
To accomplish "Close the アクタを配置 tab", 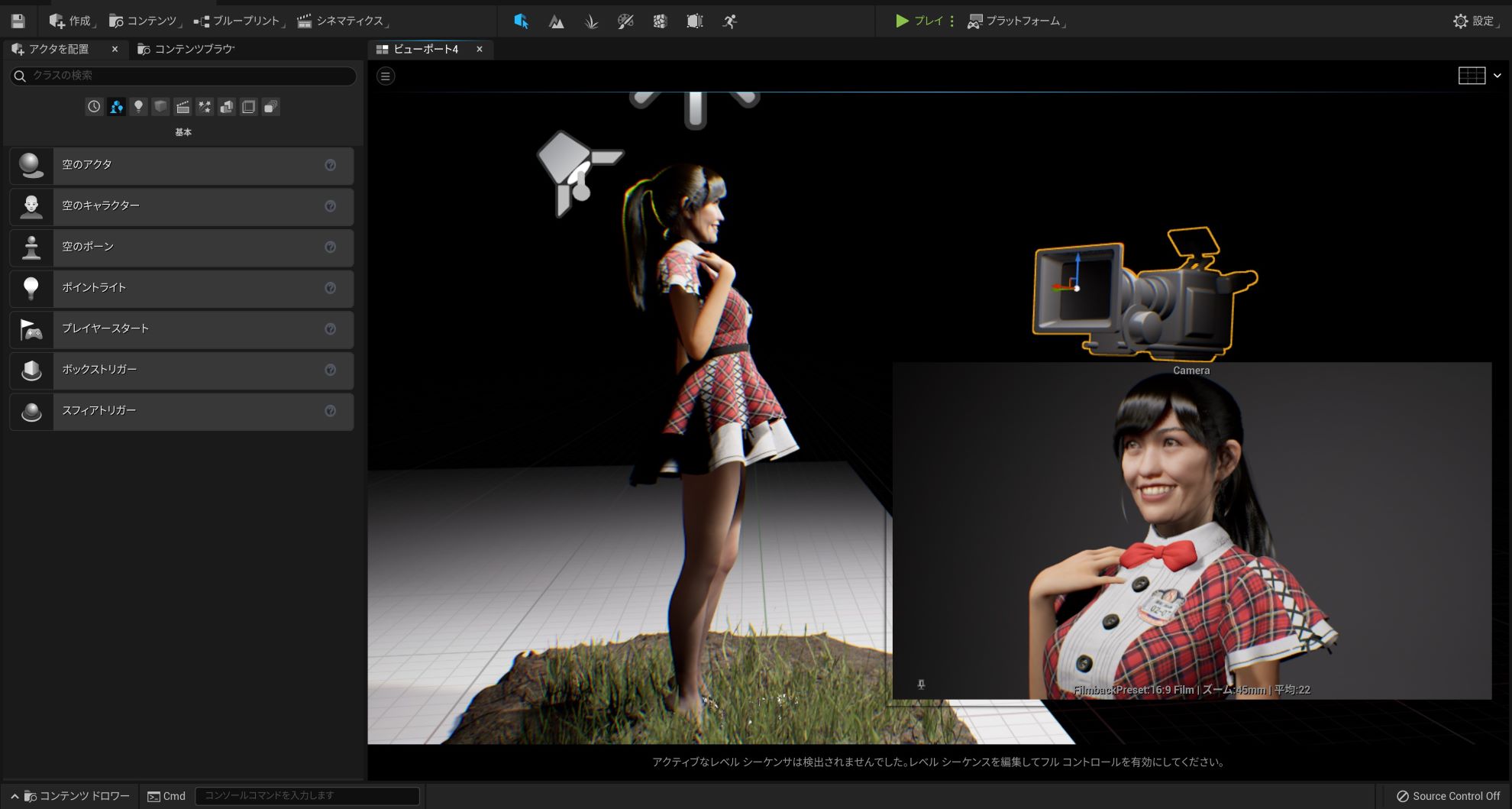I will [115, 49].
